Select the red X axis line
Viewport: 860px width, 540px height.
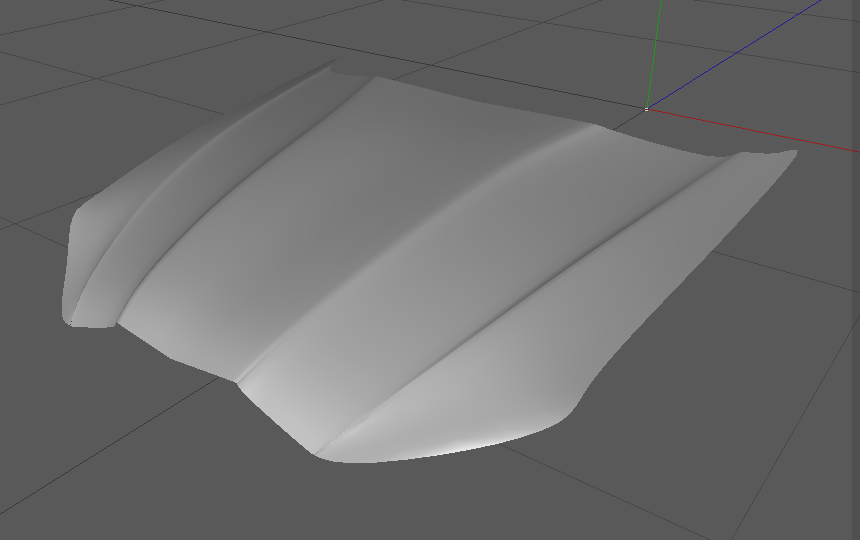[x=752, y=130]
